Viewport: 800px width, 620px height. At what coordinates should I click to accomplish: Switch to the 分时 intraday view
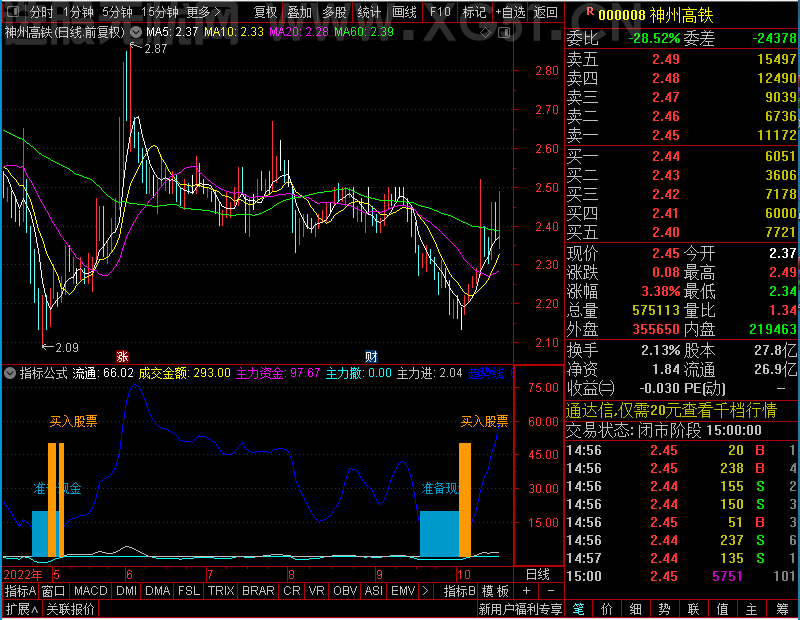pyautogui.click(x=42, y=12)
